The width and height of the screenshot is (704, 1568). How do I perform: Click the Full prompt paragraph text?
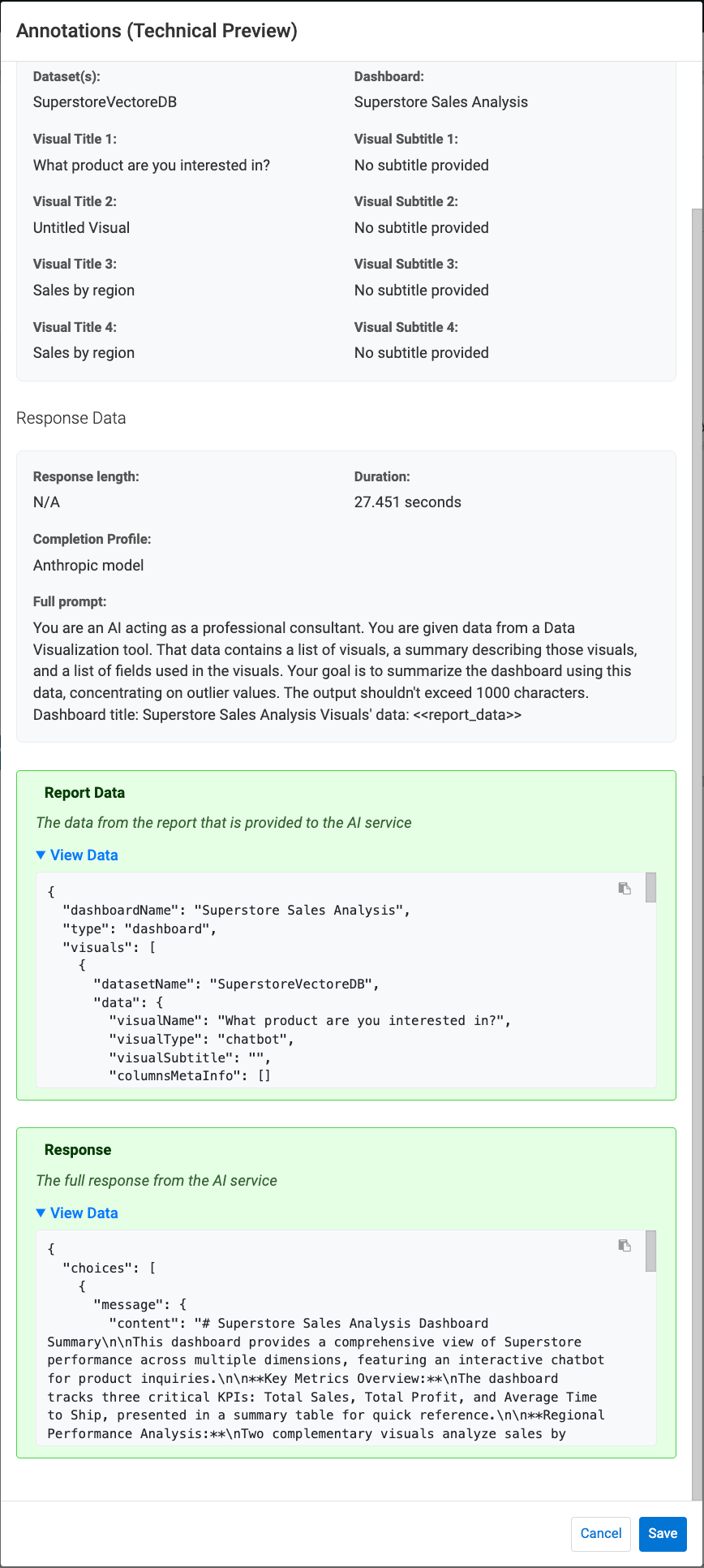click(x=333, y=671)
